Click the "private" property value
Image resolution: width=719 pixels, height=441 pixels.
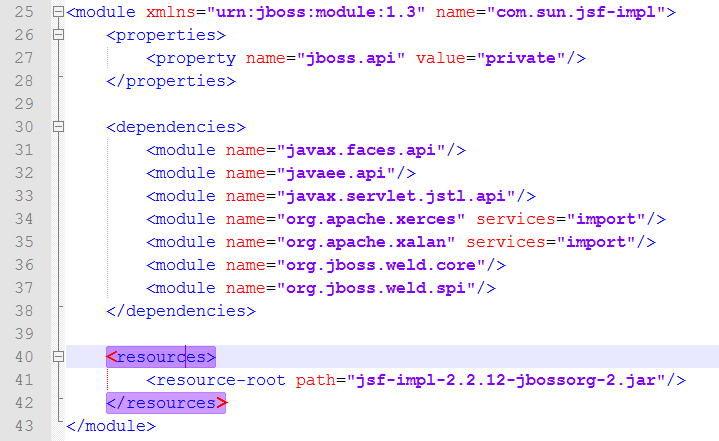[519, 58]
